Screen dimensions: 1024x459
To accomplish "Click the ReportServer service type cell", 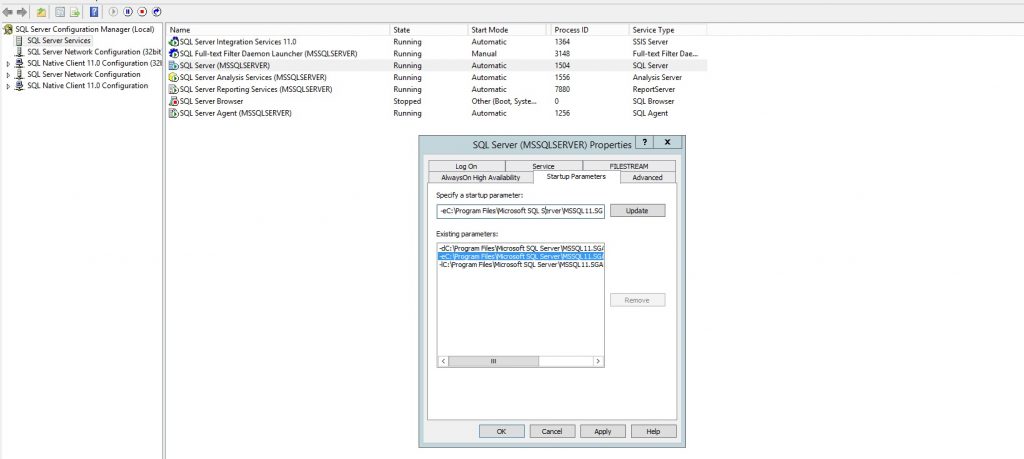I will (x=654, y=89).
